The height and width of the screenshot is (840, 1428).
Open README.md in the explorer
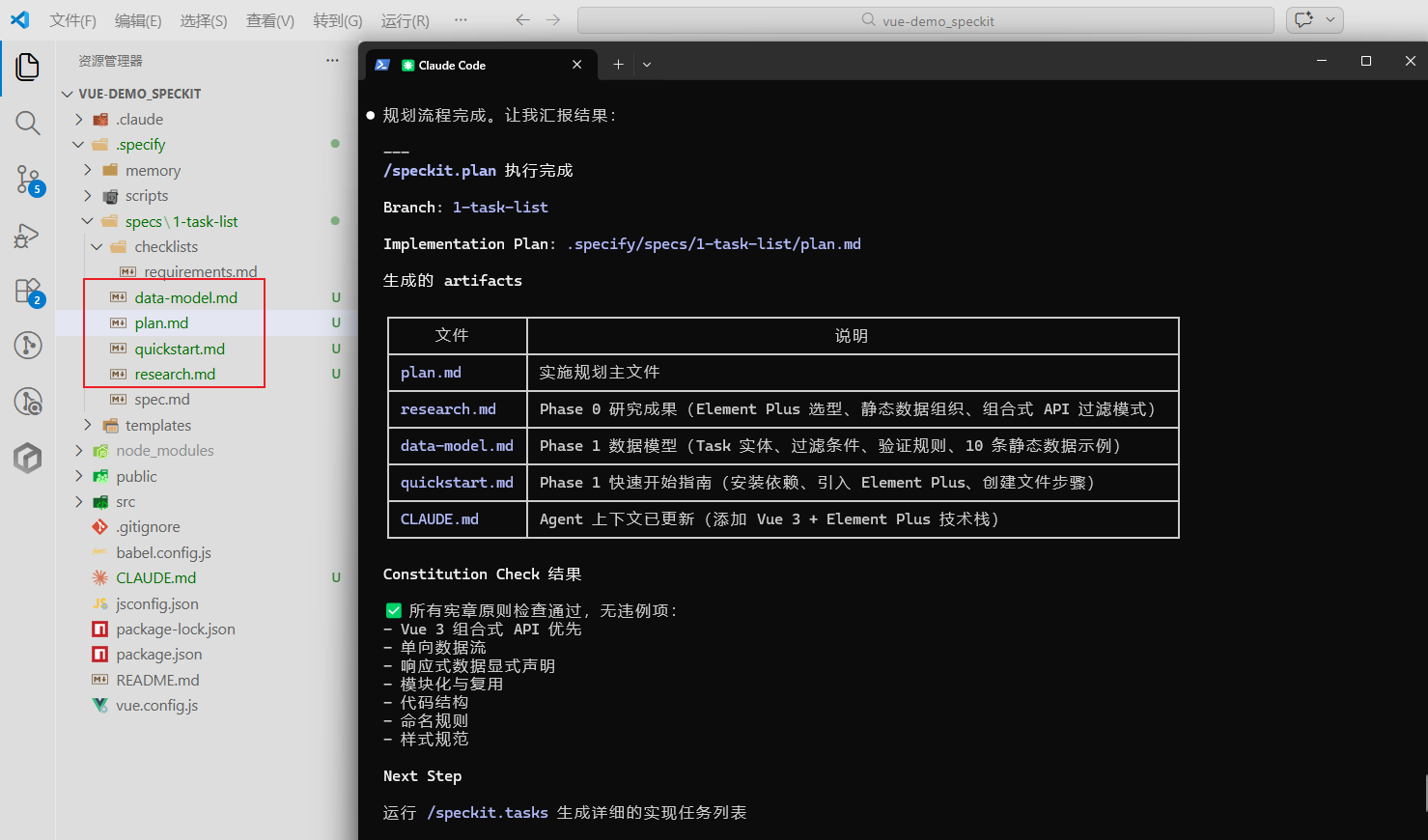click(157, 681)
